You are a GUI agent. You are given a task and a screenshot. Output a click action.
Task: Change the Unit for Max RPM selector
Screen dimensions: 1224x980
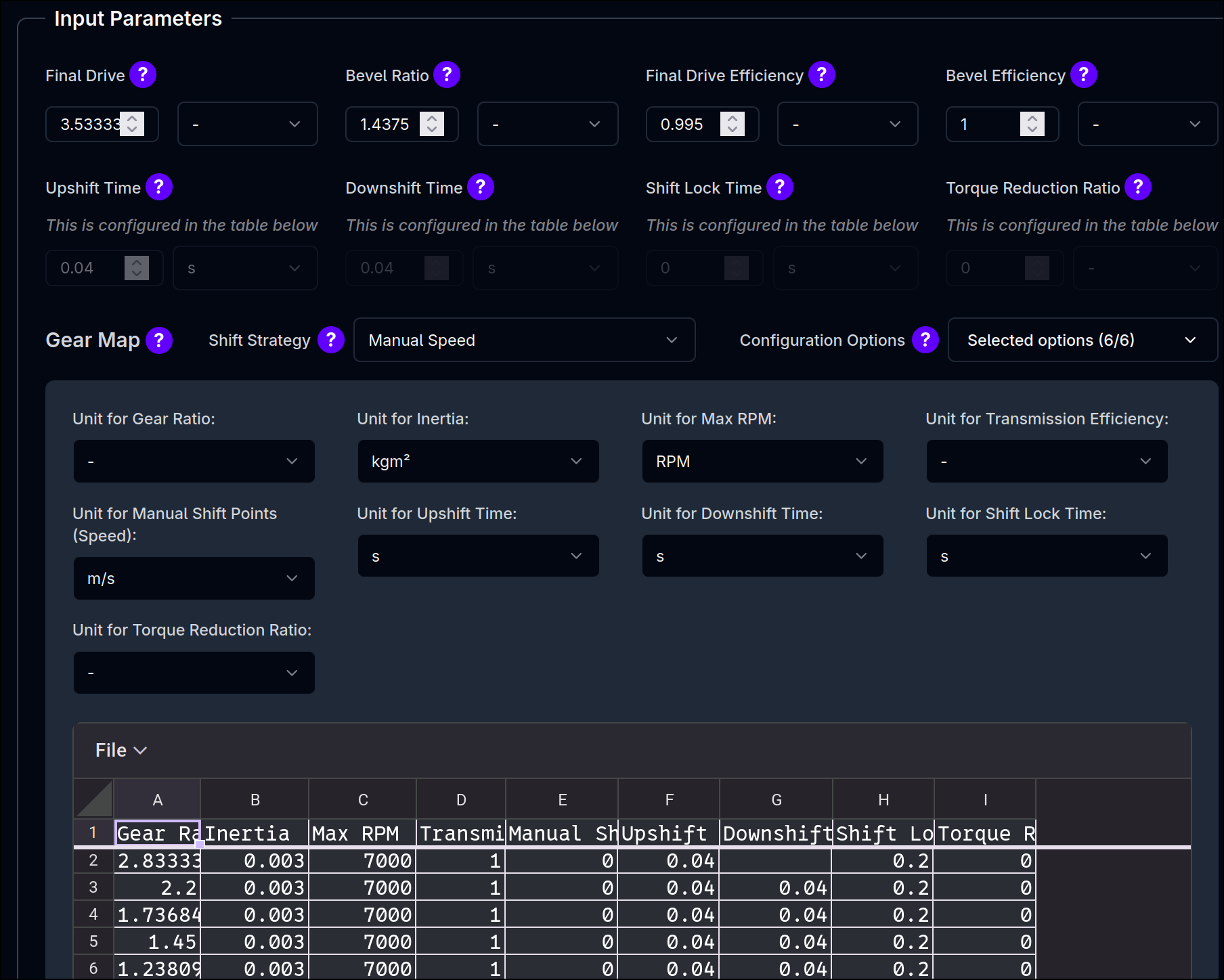[762, 462]
